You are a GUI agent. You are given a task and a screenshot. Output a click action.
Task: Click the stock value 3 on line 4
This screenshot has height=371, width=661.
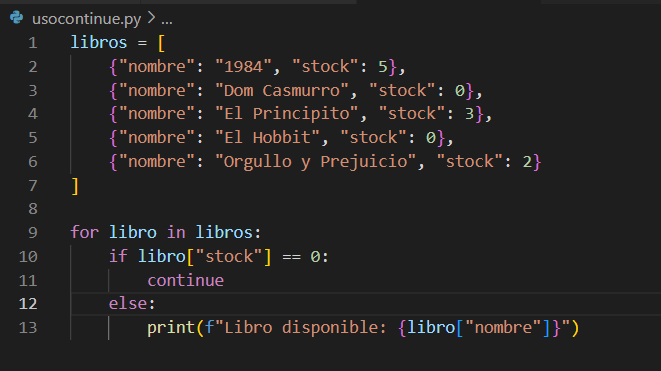point(469,114)
